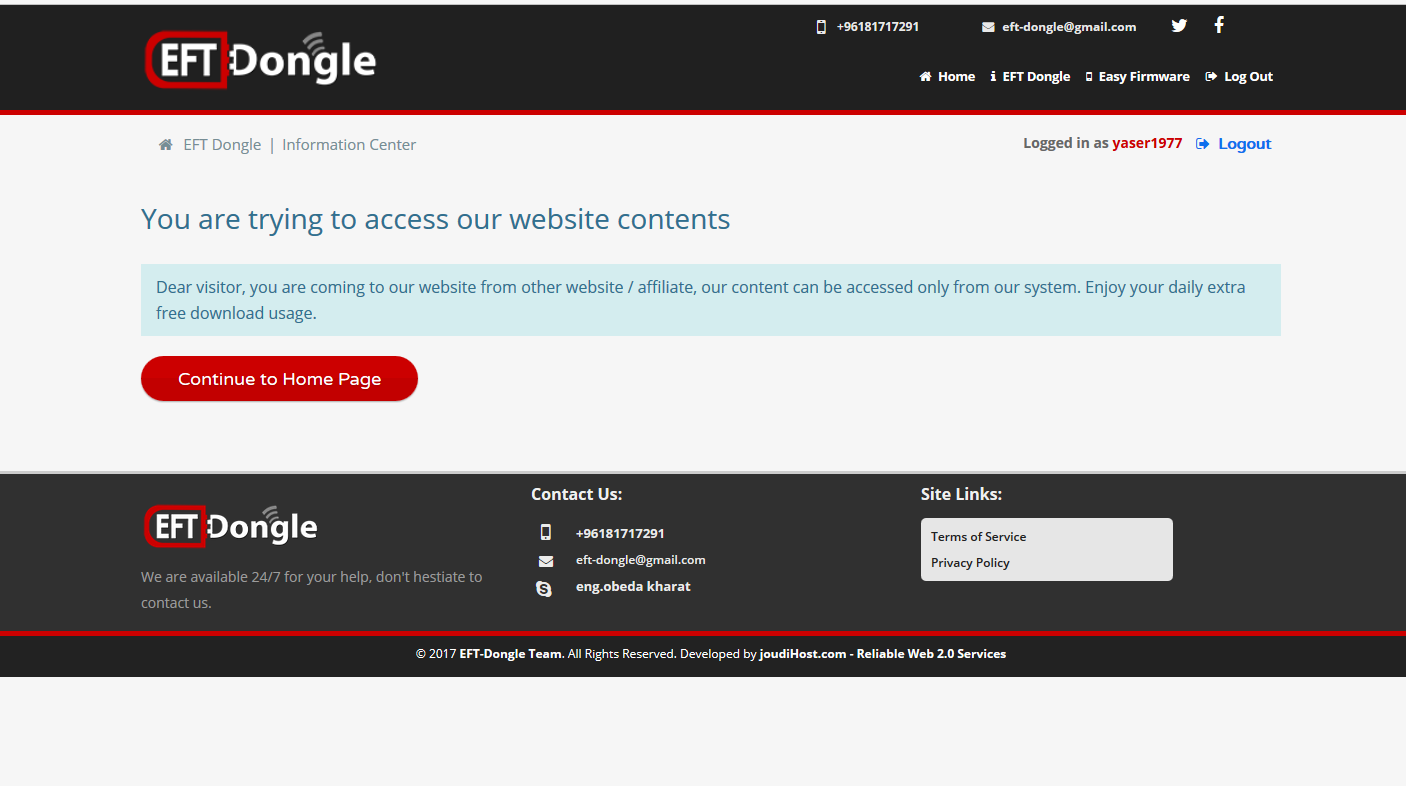
Task: Click the logout arrow icon beside Logout
Action: (1203, 144)
